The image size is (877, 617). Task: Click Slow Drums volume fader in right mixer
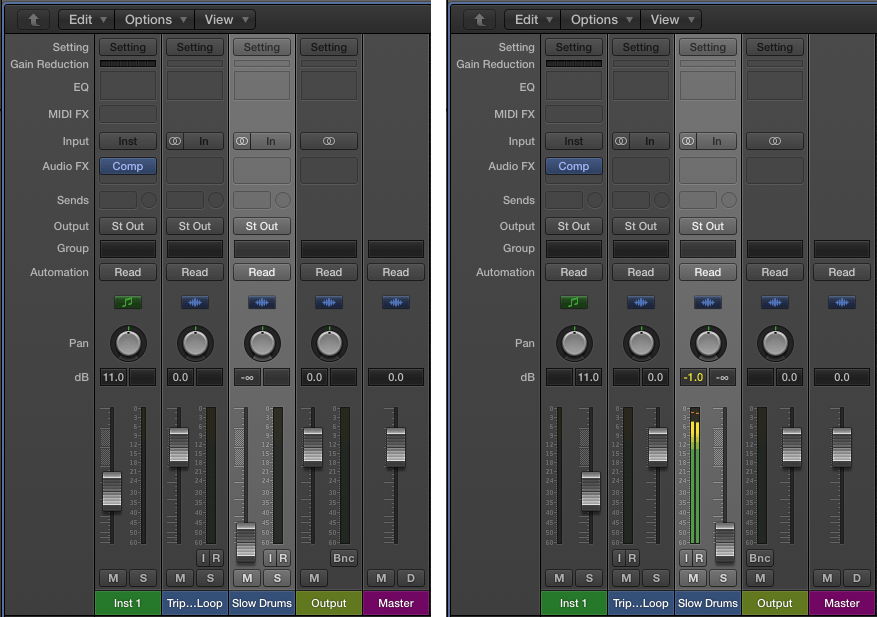pyautogui.click(x=725, y=541)
